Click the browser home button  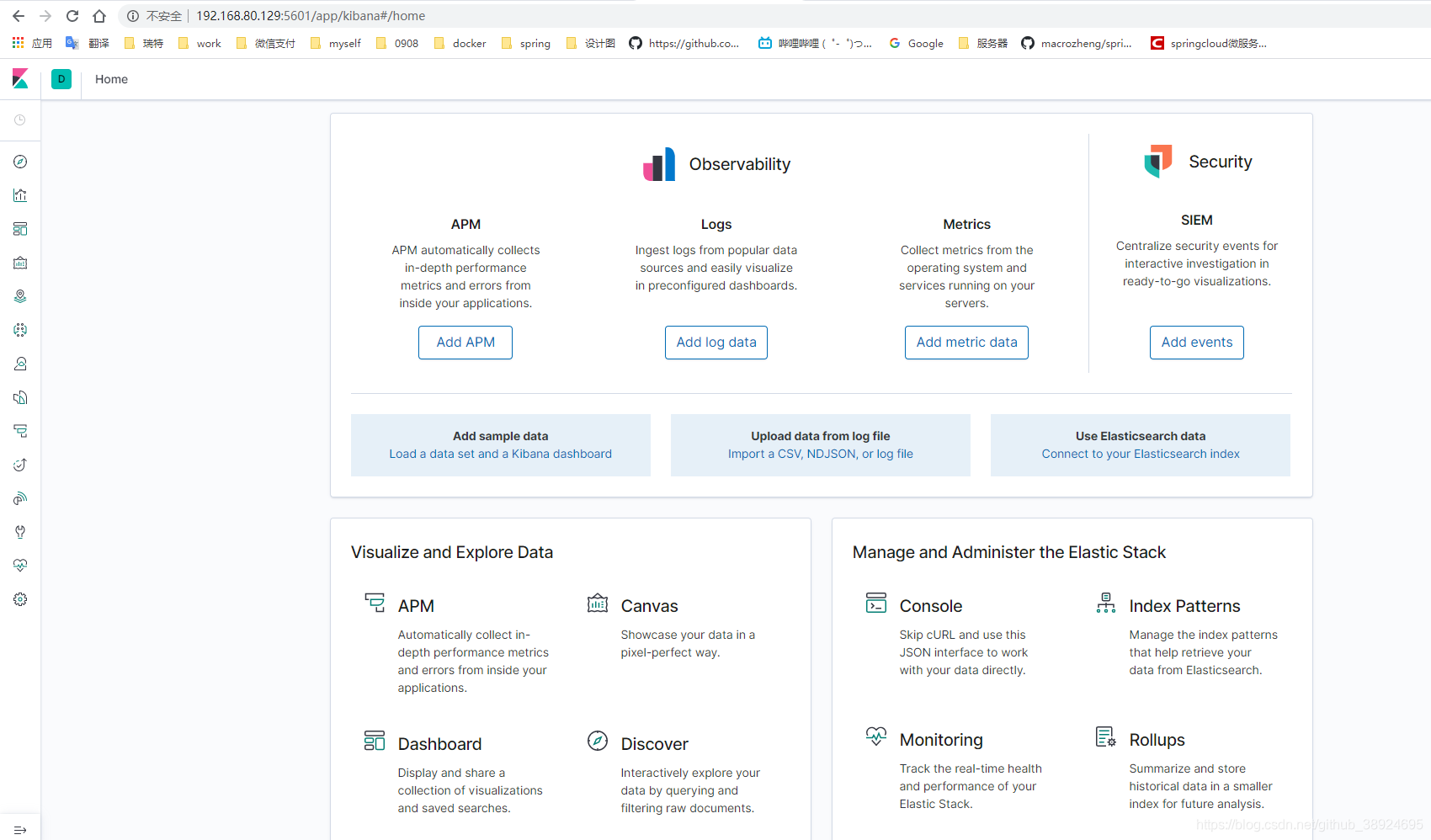pos(99,16)
